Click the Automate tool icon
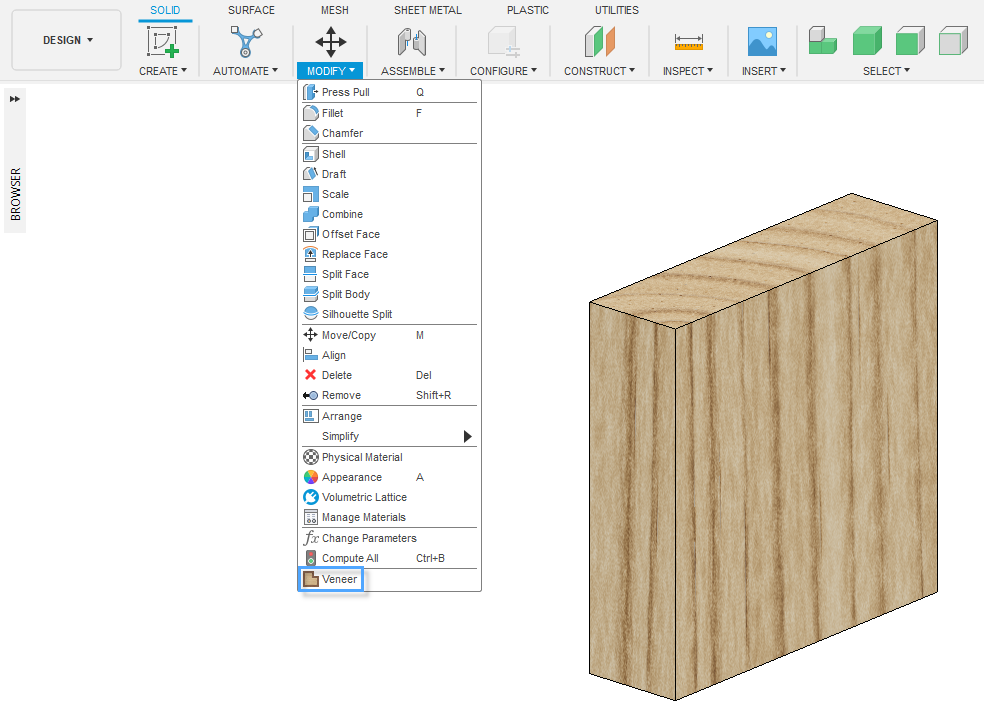The image size is (984, 717). pos(245,42)
